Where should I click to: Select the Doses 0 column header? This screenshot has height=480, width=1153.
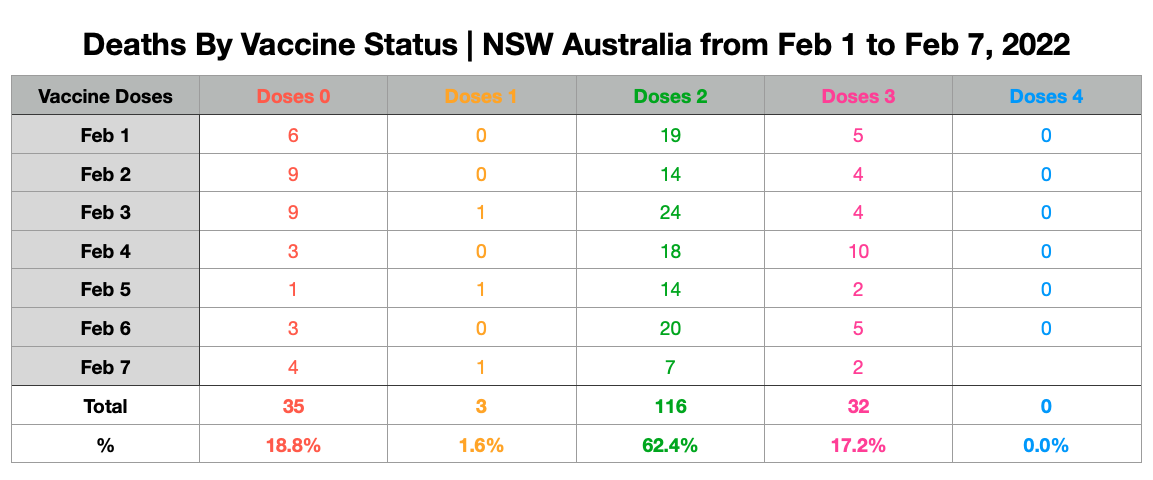[293, 96]
